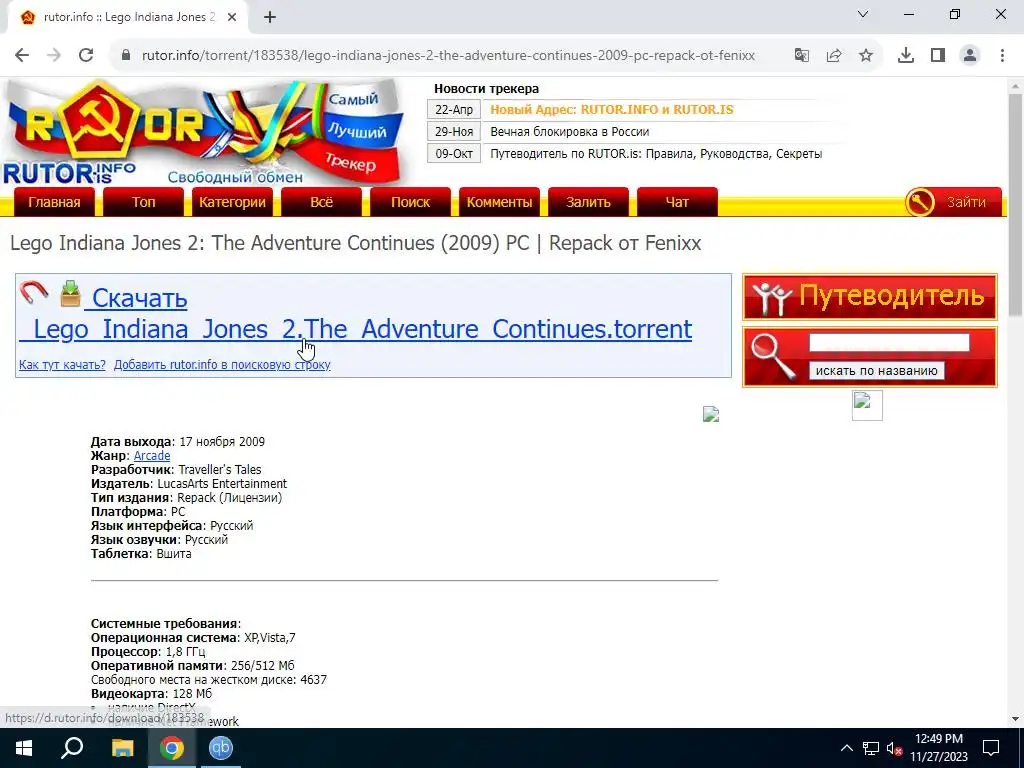Viewport: 1024px width, 768px height.
Task: Open news Путеводитель по RUTOR.is
Action: click(x=656, y=154)
